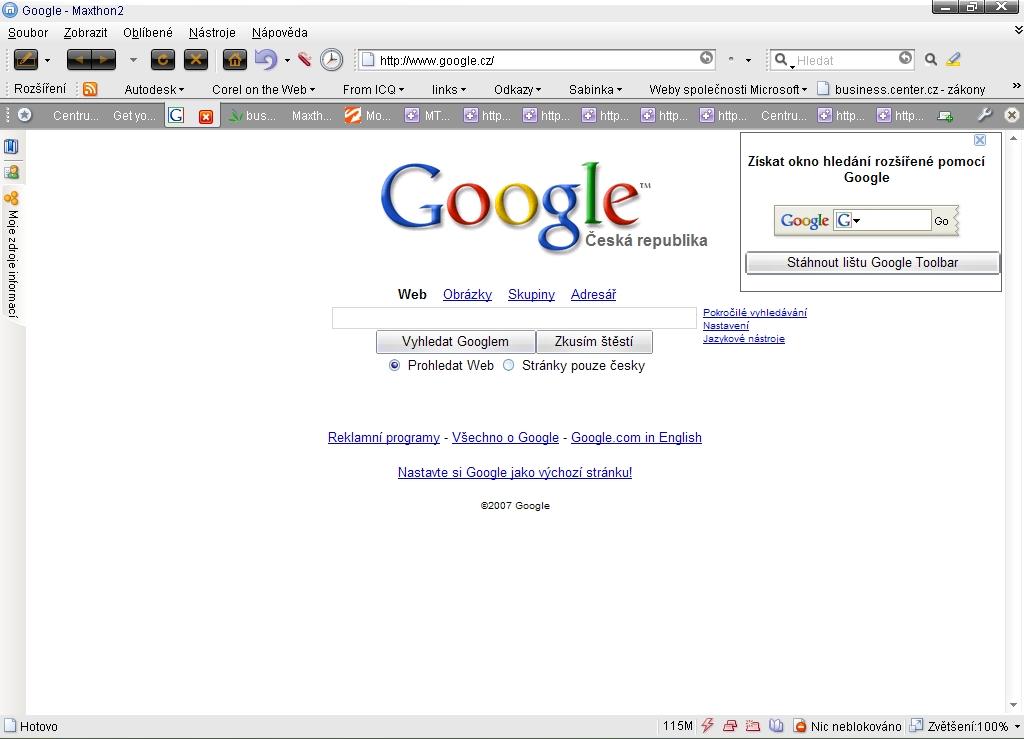
Task: Click the open book status bar icon
Action: (x=776, y=725)
